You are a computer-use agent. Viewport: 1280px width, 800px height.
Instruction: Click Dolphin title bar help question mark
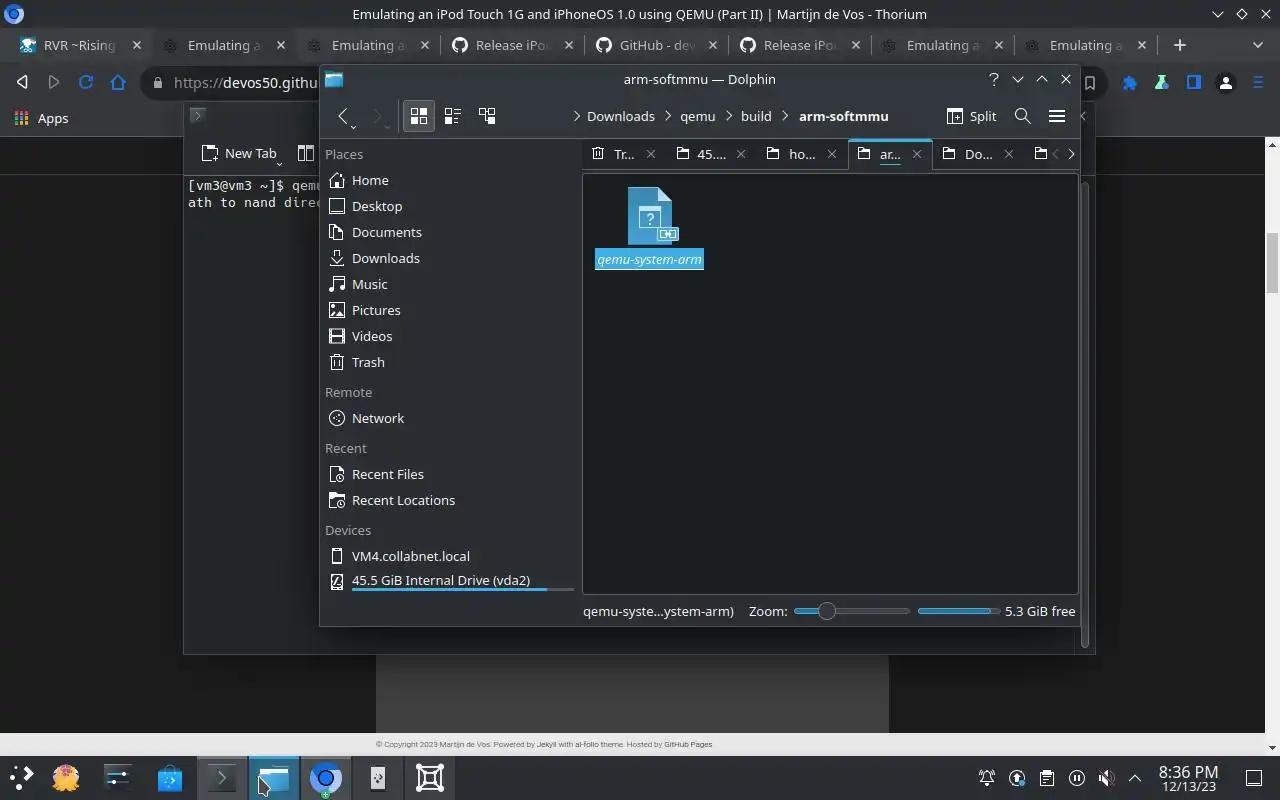[x=993, y=79]
